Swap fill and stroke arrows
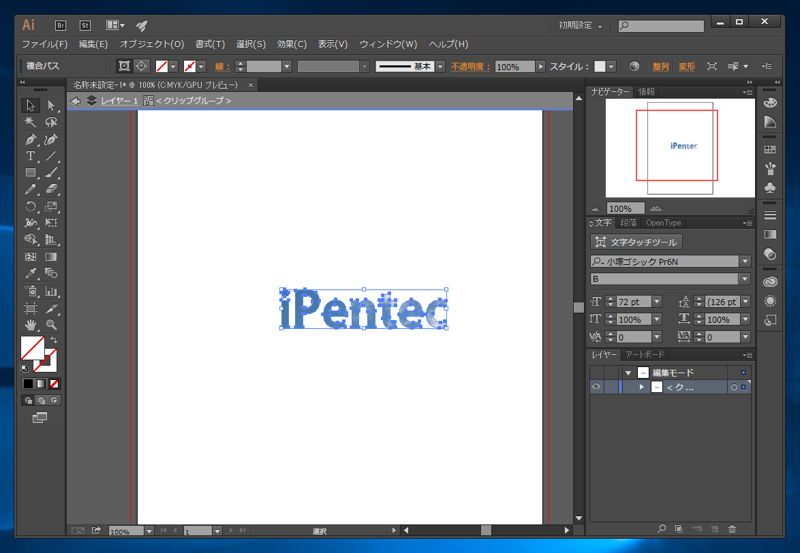The image size is (800, 553). 54,340
